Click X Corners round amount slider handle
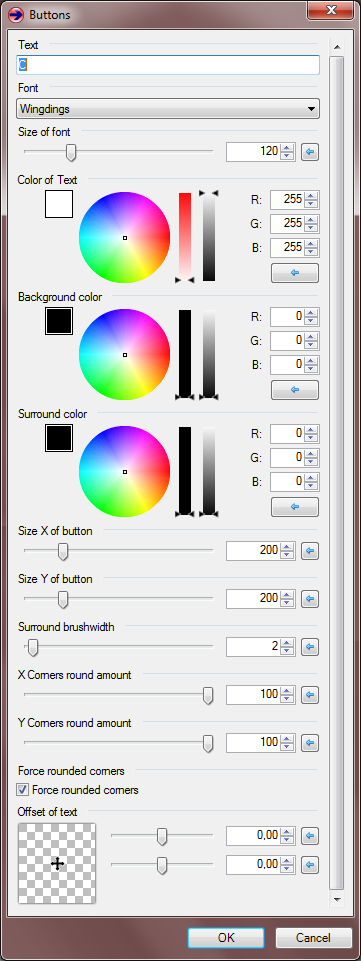 point(208,696)
